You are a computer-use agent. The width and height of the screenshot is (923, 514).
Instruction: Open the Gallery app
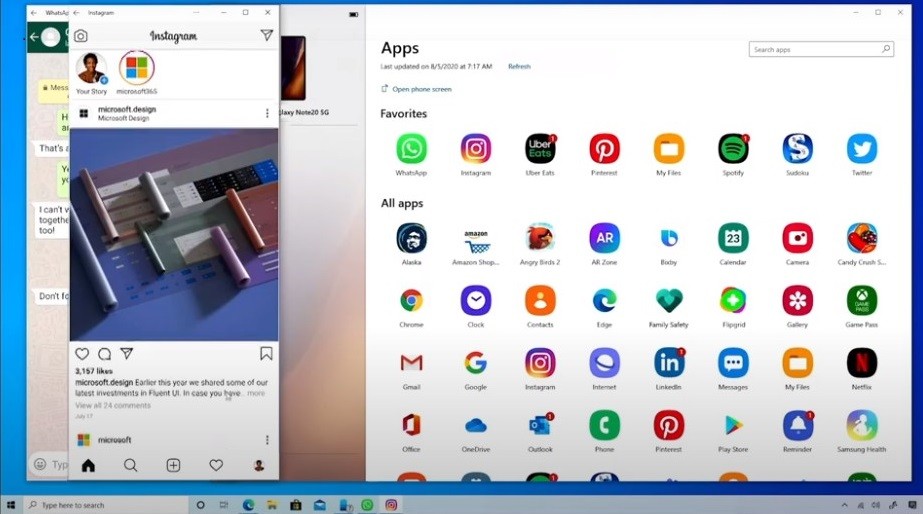pyautogui.click(x=798, y=301)
